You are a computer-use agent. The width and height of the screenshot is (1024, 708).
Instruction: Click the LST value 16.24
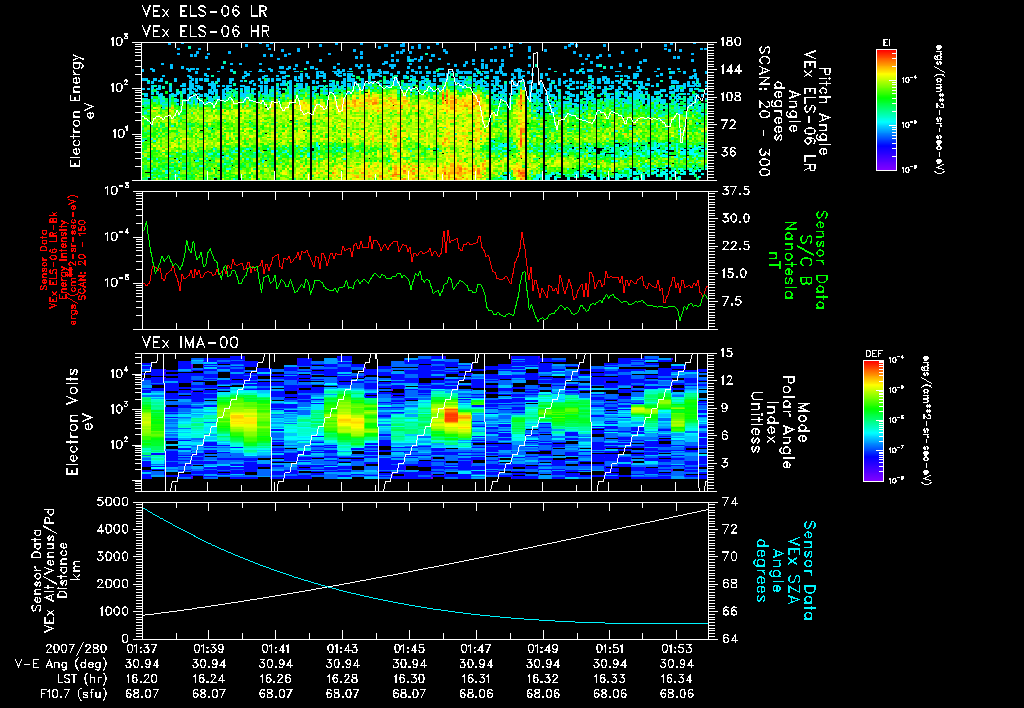pyautogui.click(x=208, y=679)
